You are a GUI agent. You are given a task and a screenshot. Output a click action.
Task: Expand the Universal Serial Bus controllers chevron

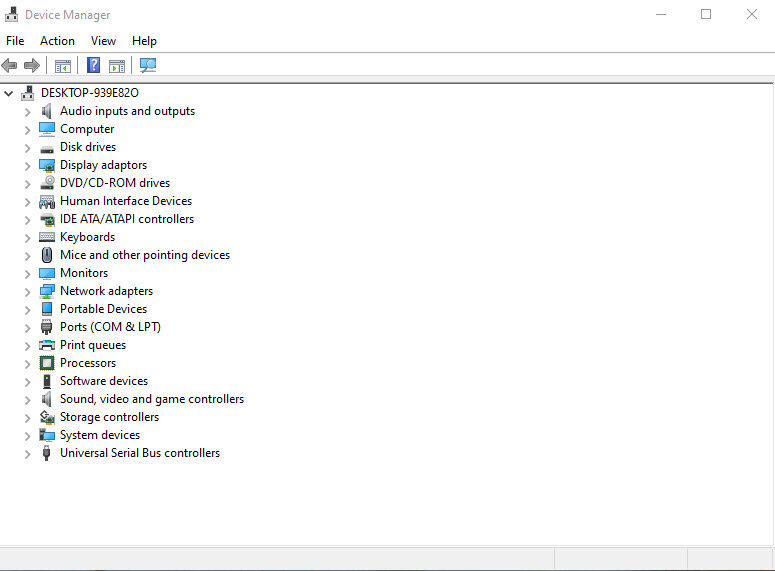pyautogui.click(x=28, y=454)
